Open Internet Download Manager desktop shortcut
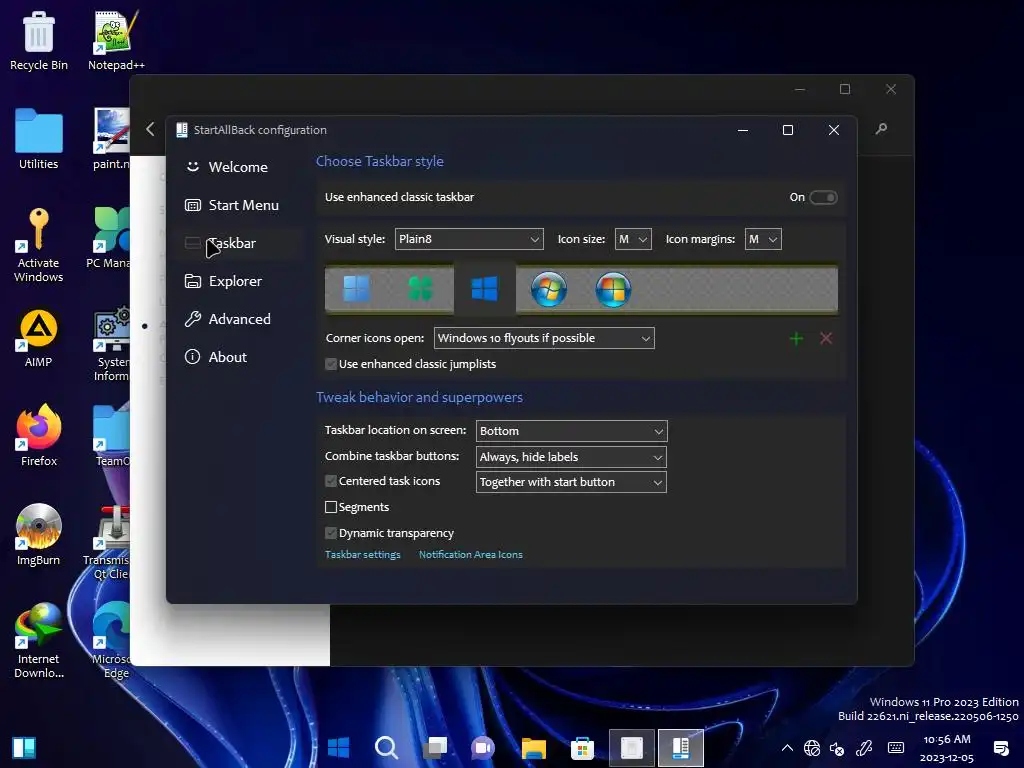 point(39,640)
